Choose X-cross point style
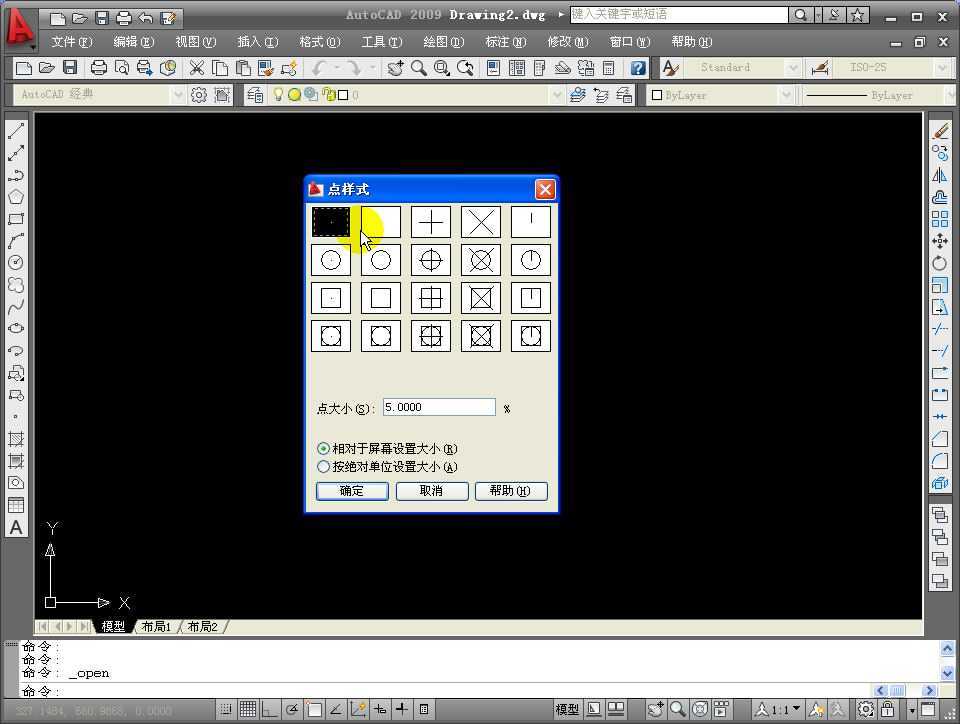The height and width of the screenshot is (724, 960). tap(481, 222)
